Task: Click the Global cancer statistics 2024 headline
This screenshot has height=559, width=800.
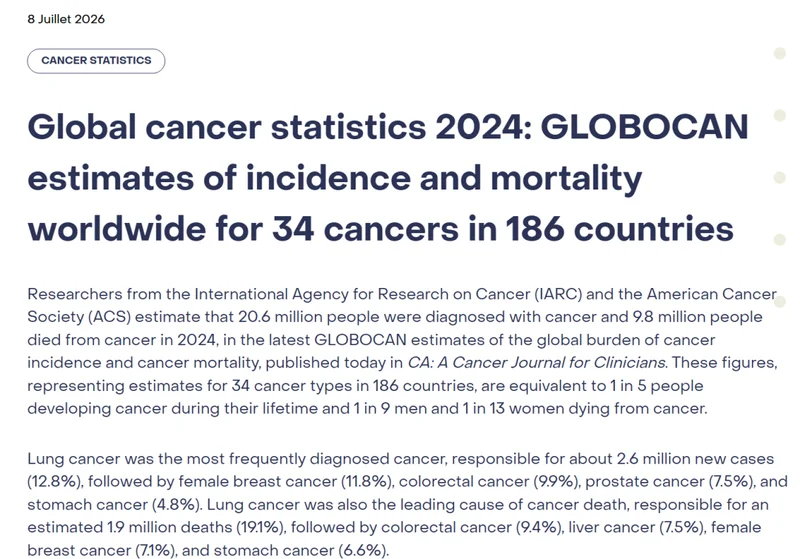Action: coord(388,177)
